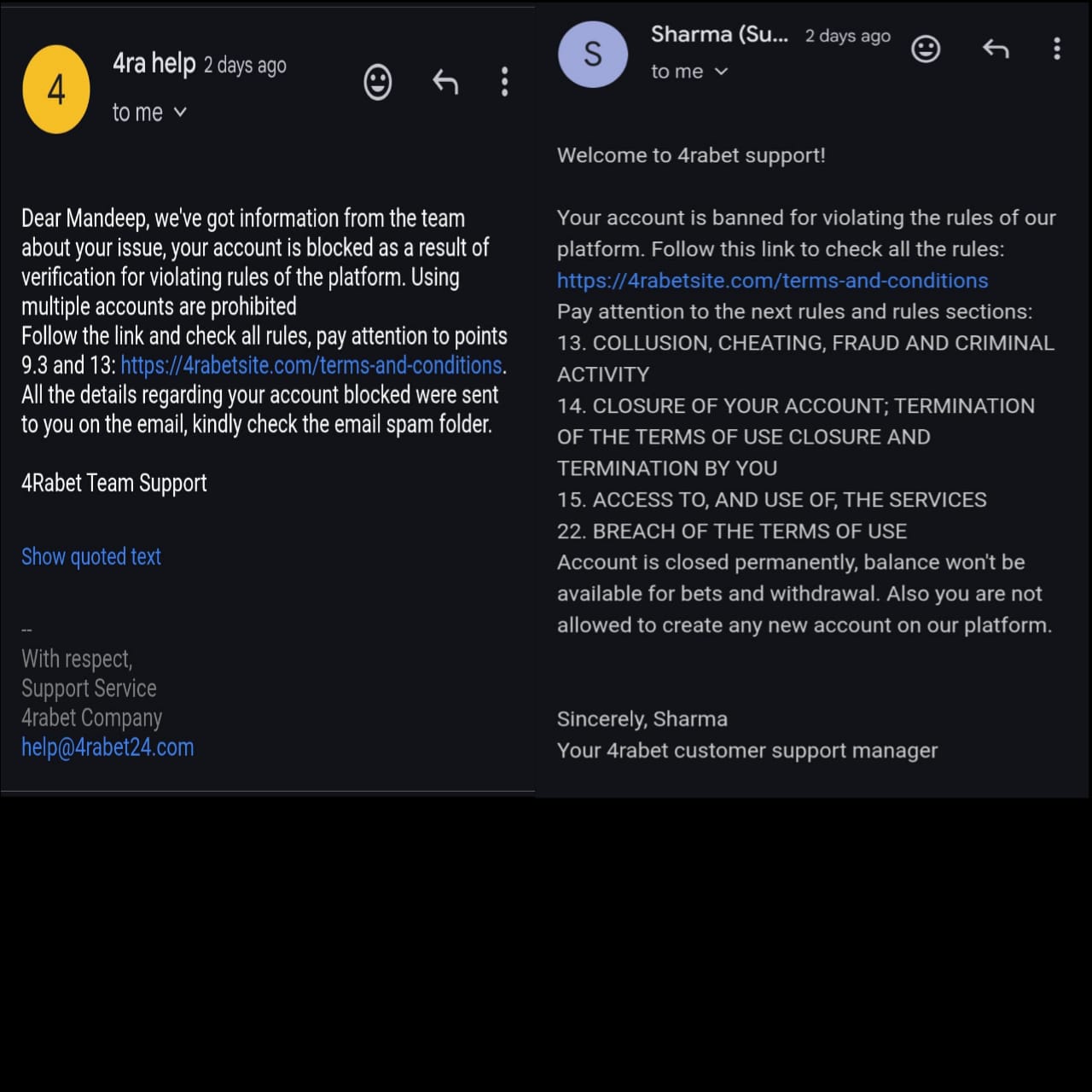Click the "4ra help" sender name
The height and width of the screenshot is (1092, 1092).
click(154, 63)
